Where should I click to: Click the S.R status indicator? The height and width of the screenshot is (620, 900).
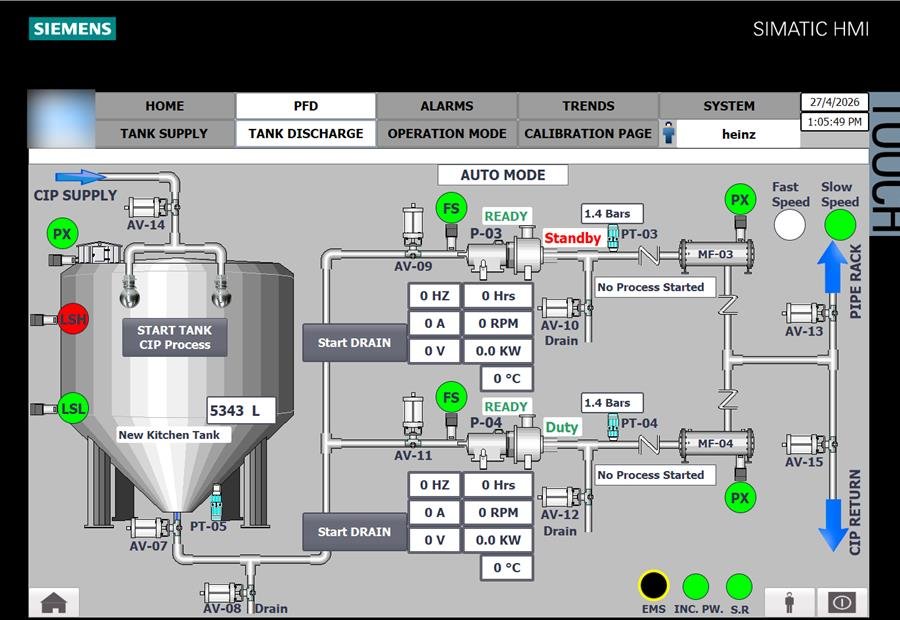point(739,587)
